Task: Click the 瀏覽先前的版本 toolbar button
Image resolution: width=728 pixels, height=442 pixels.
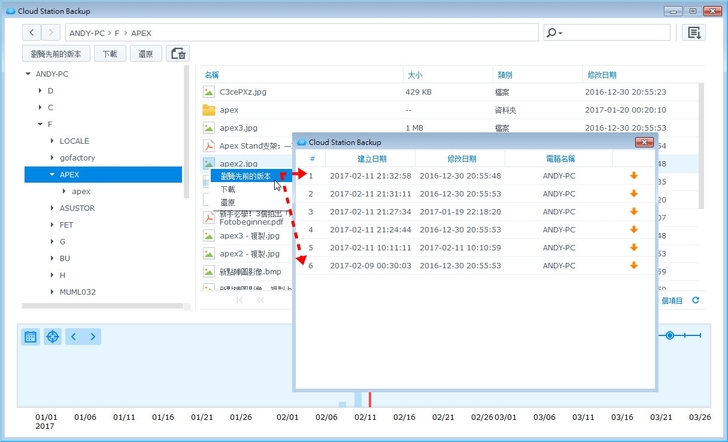Action: click(x=56, y=54)
